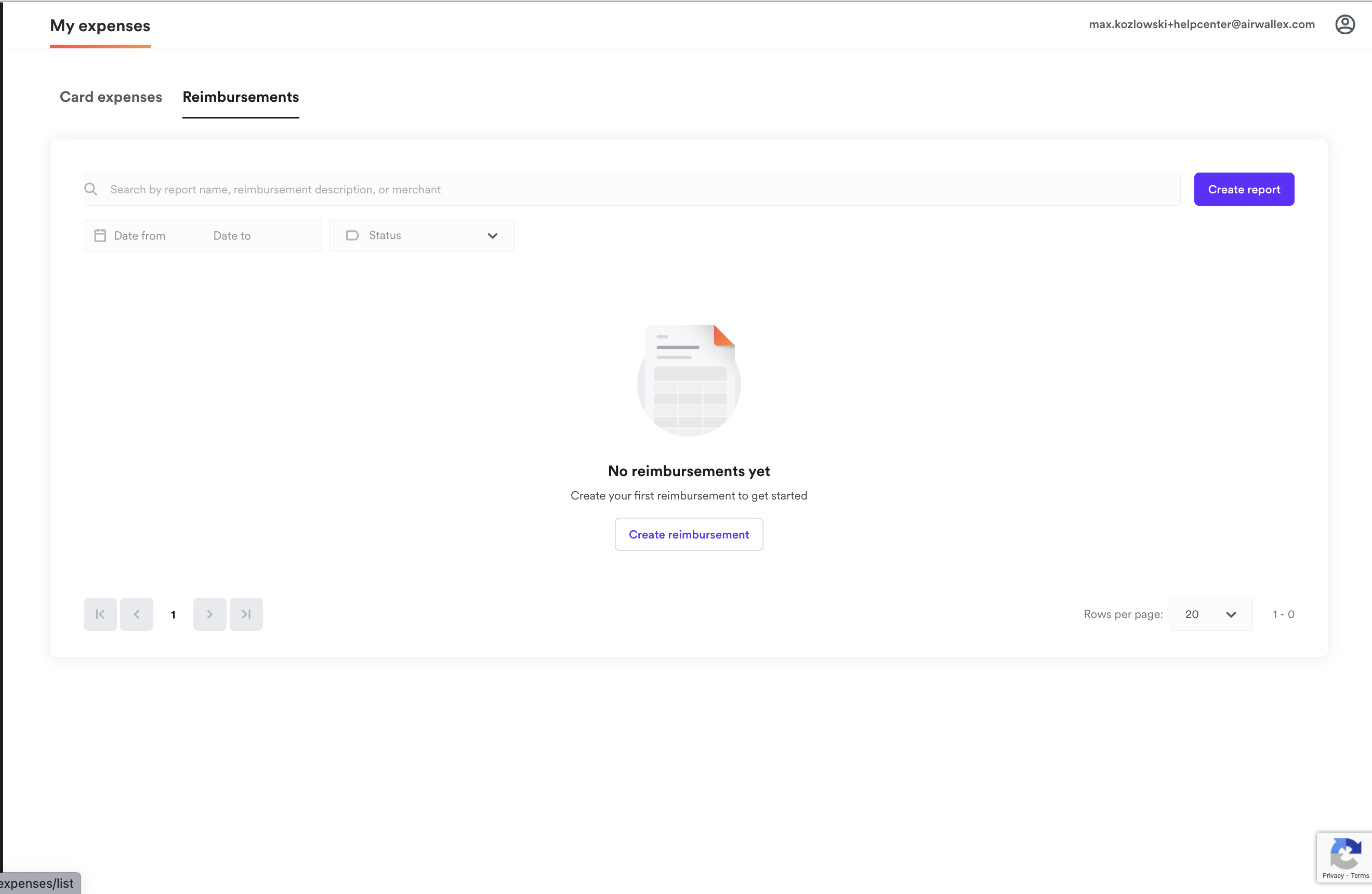
Task: Open the My expenses navigation item
Action: tap(100, 25)
